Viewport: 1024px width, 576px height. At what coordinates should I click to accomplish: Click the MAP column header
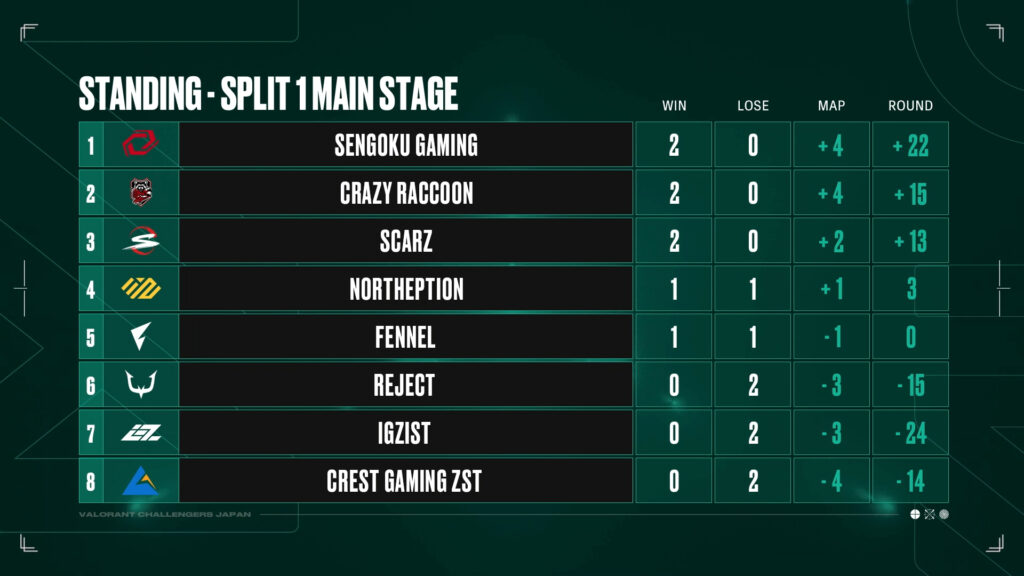831,106
